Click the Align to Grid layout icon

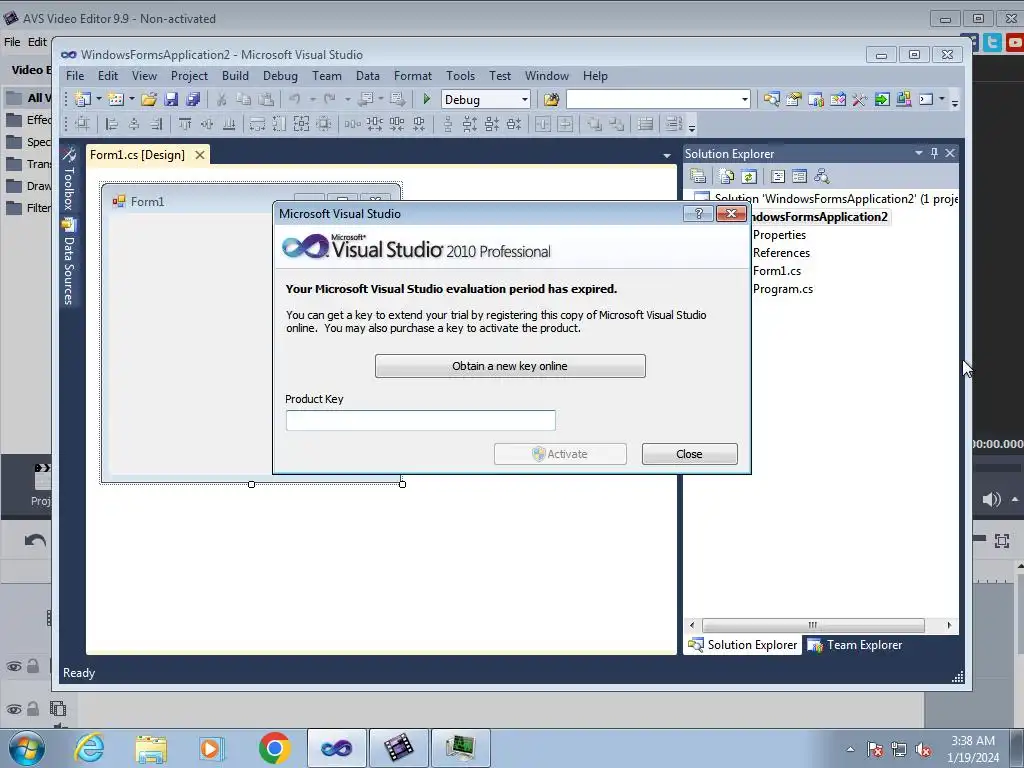coord(82,123)
